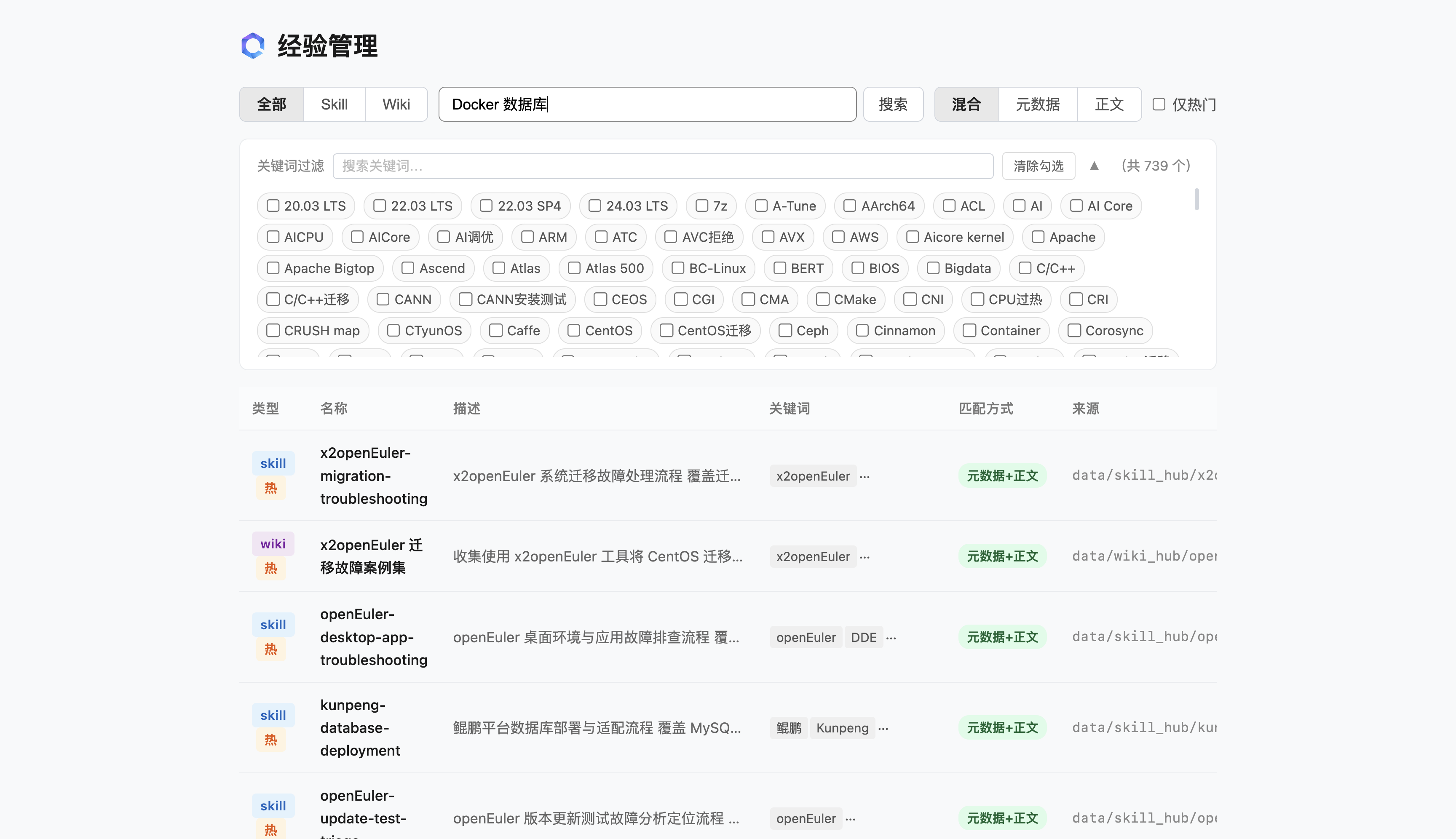Collapse keyword panel with the triangle arrow

click(1094, 166)
